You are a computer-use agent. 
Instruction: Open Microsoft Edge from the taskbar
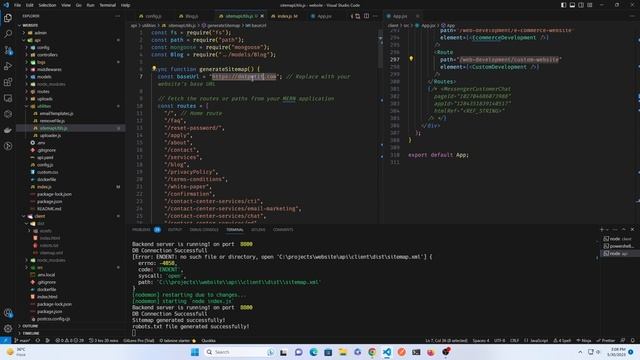click(x=313, y=352)
